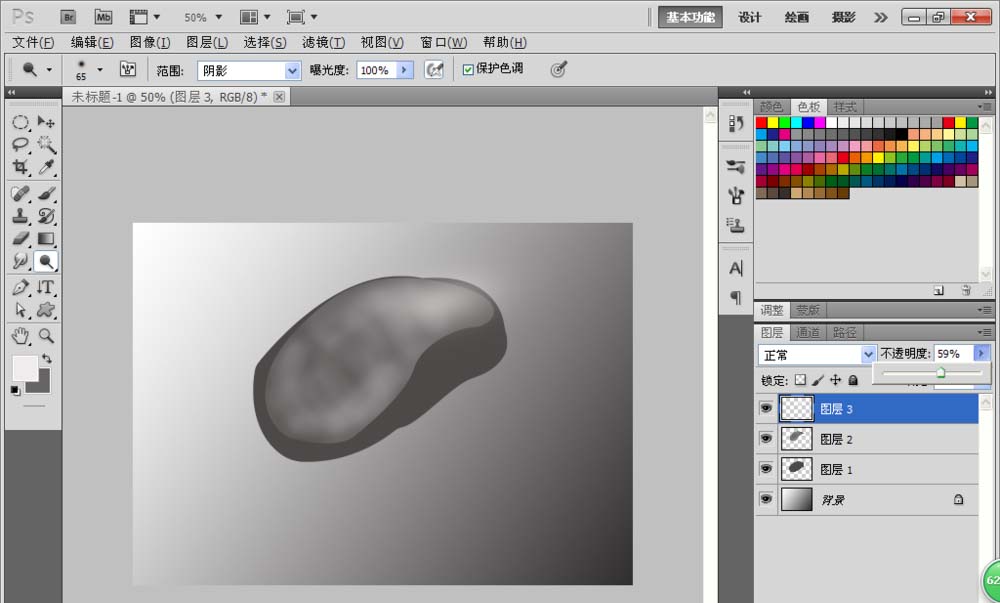Toggle the brush panel button
1000x603 pixels.
pyautogui.click(x=128, y=69)
